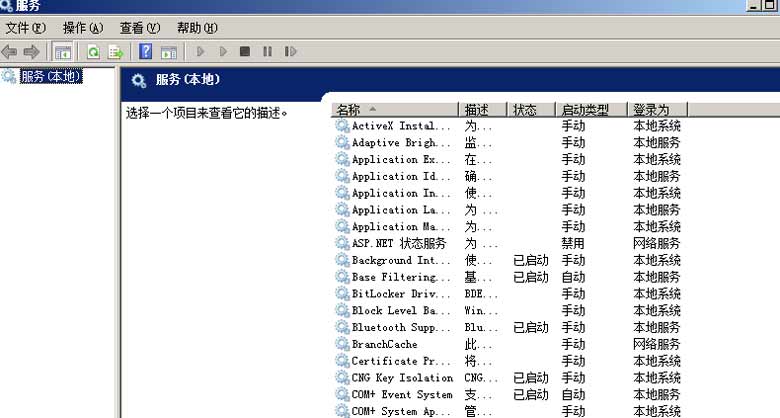
Task: Refresh the services list with the green refresh icon
Action: (x=93, y=52)
